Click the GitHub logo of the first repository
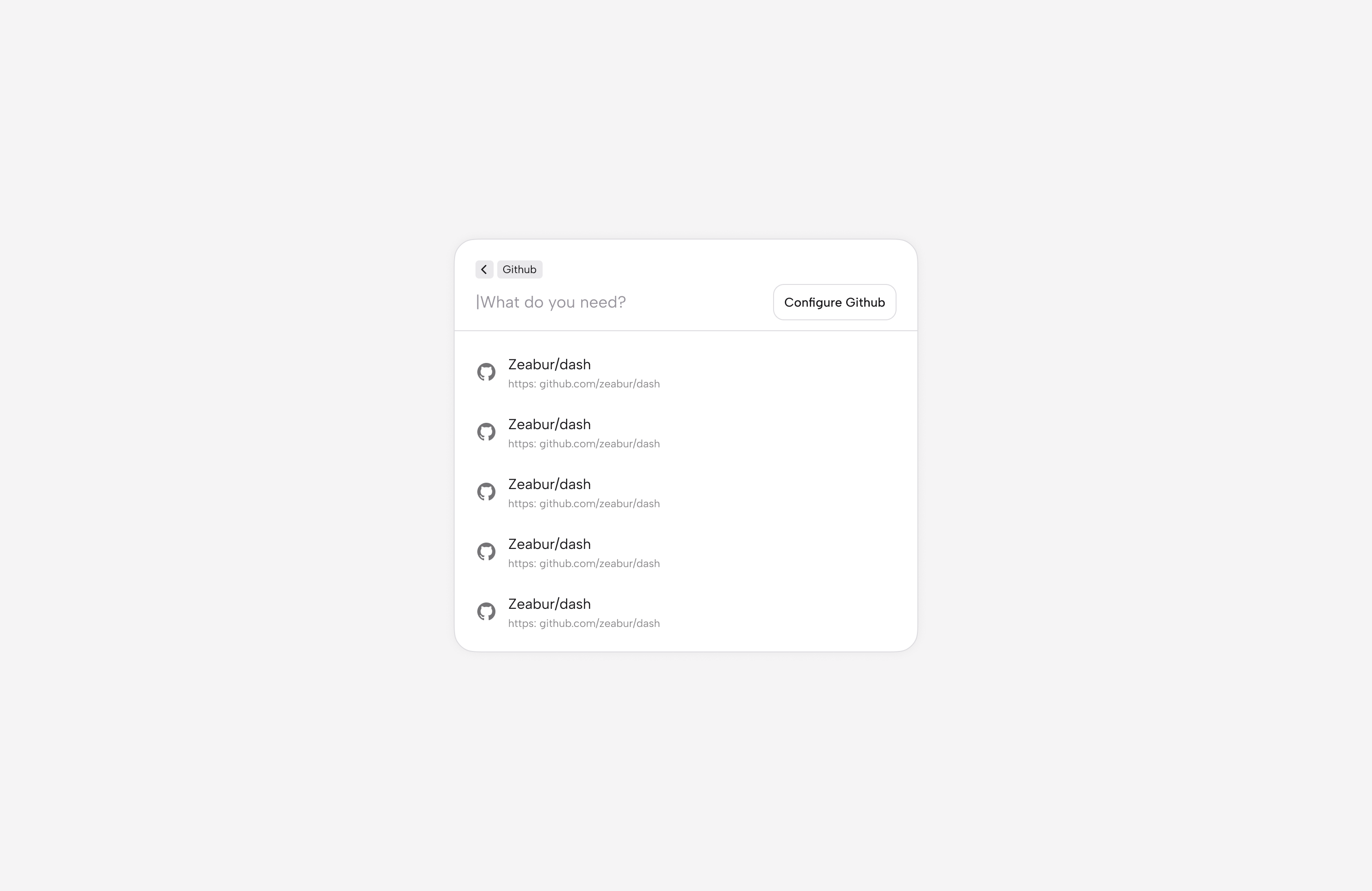This screenshot has width=1372, height=891. click(x=486, y=372)
